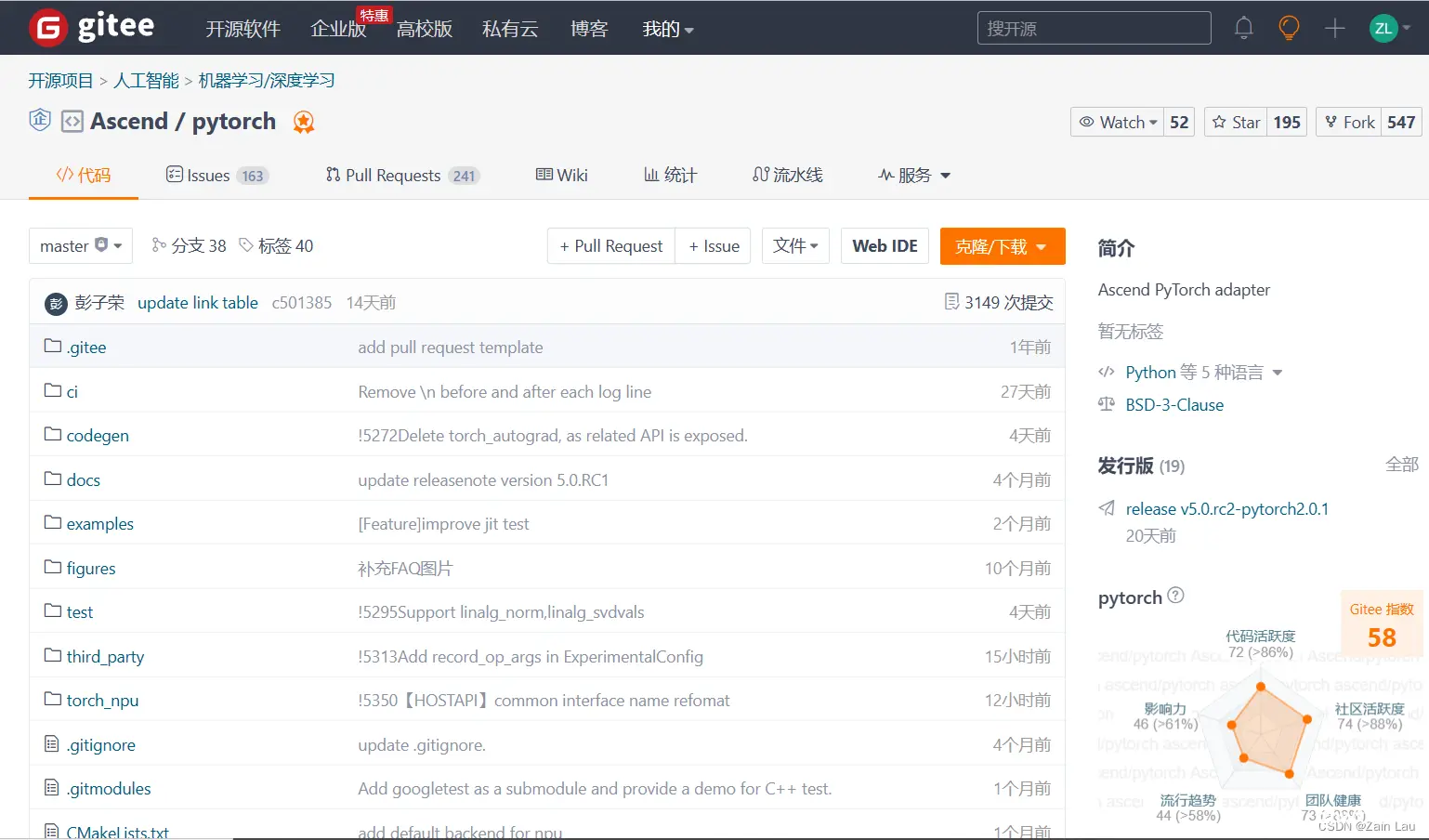Launch the Web IDE
The width and height of the screenshot is (1429, 840).
coord(885,245)
